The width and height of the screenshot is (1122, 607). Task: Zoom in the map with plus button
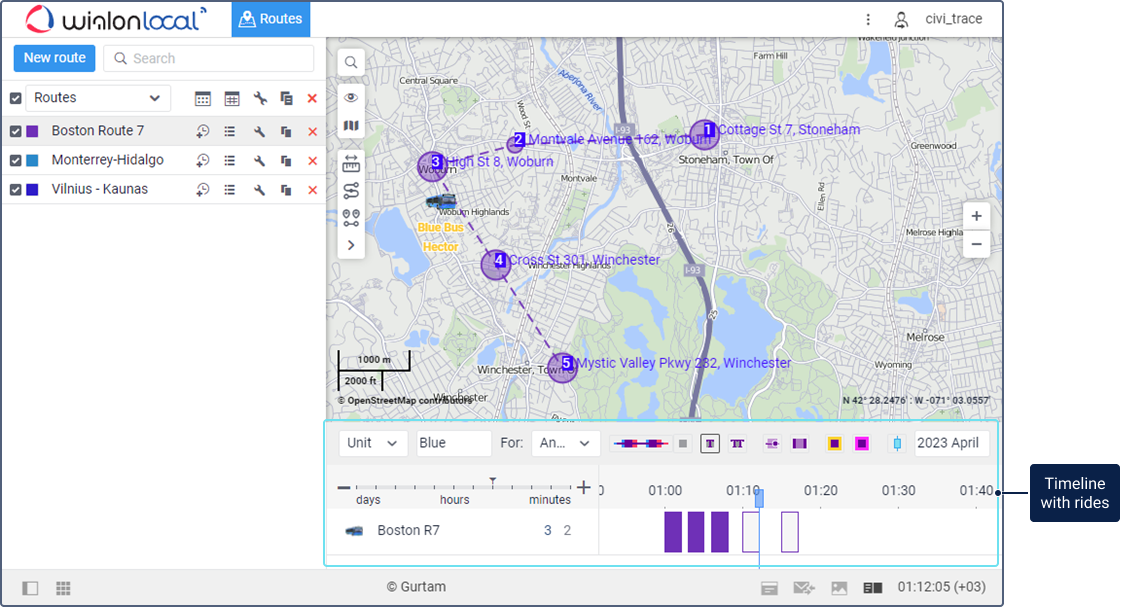pos(976,216)
